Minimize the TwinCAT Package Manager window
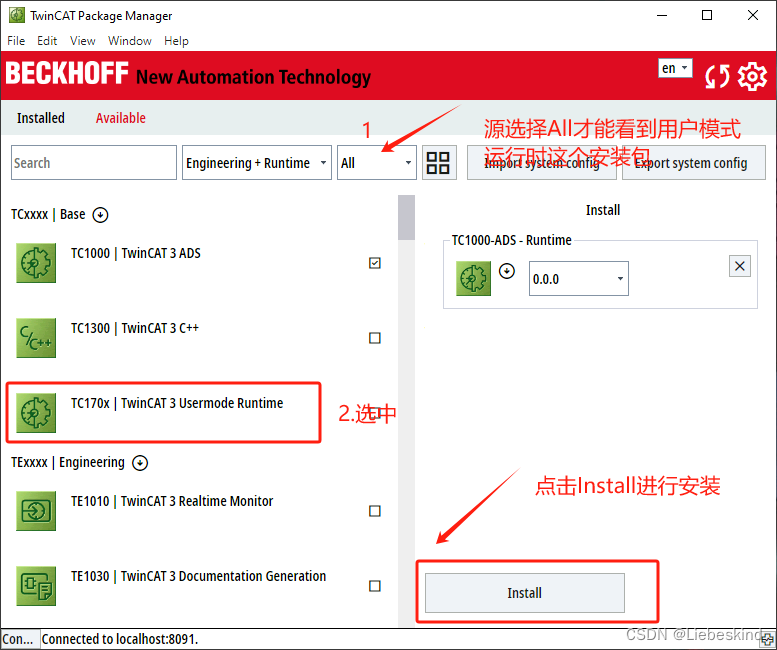The height and width of the screenshot is (650, 777). coord(662,15)
